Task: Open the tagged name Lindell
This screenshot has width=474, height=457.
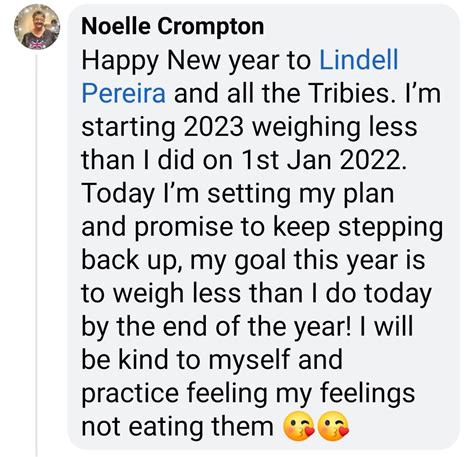Action: coord(359,60)
